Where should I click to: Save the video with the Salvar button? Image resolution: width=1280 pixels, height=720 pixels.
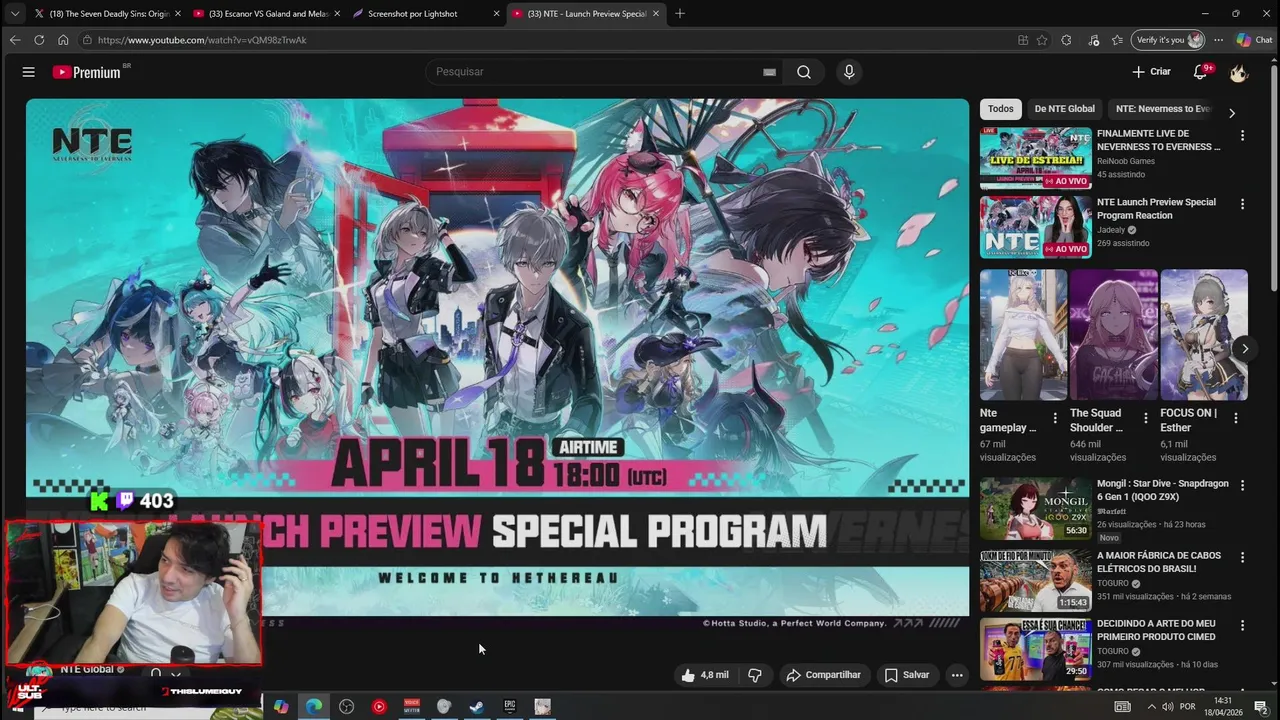pos(907,675)
